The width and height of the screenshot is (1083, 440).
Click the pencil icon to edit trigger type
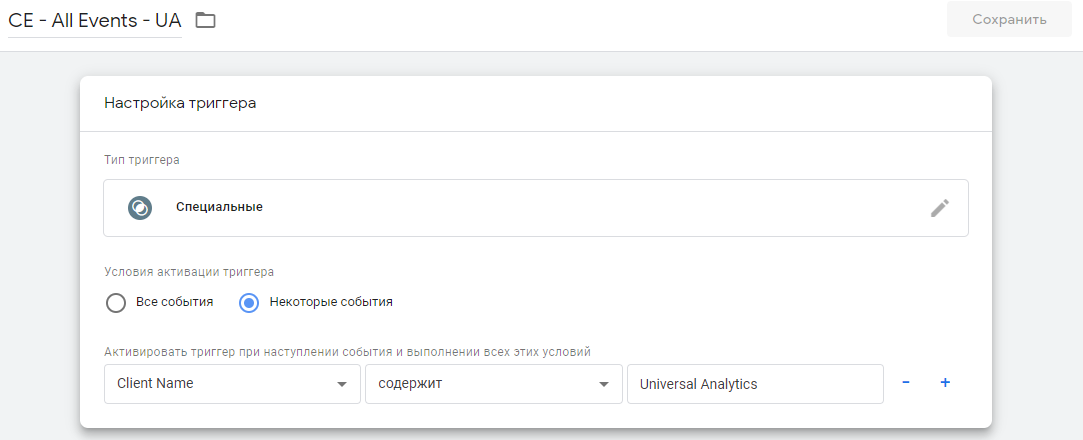click(x=939, y=208)
